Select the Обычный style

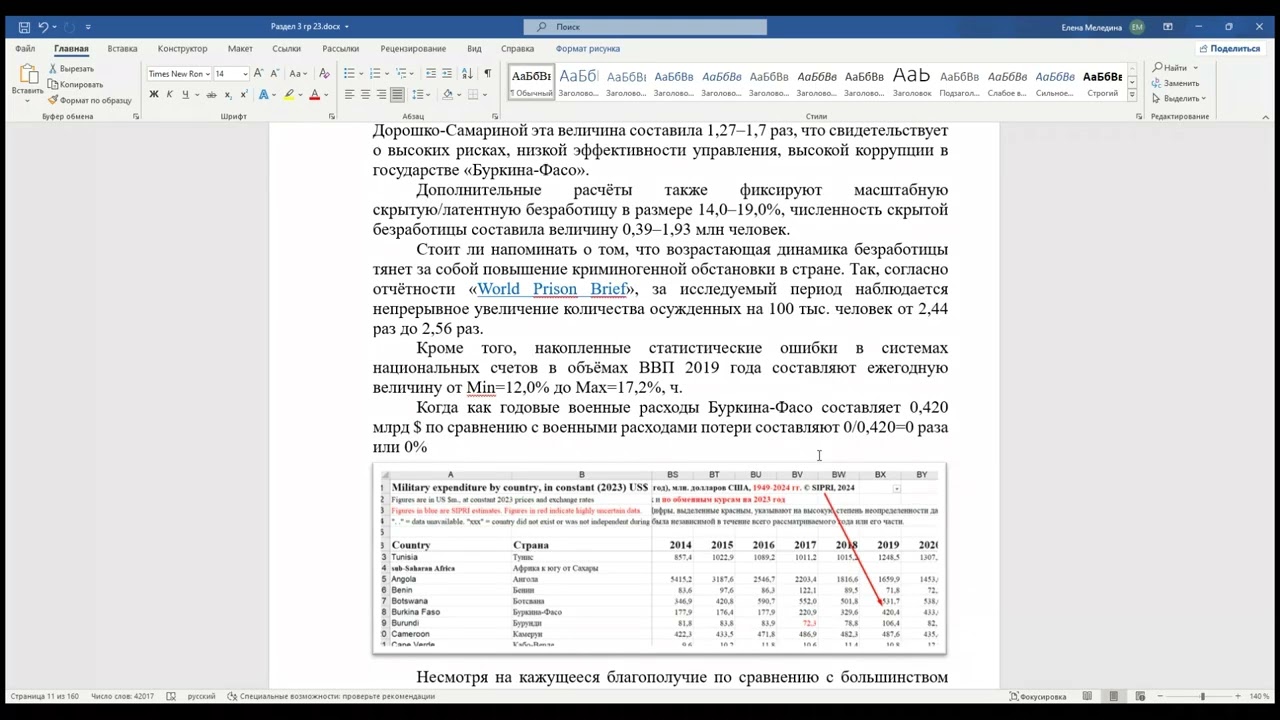tap(532, 82)
